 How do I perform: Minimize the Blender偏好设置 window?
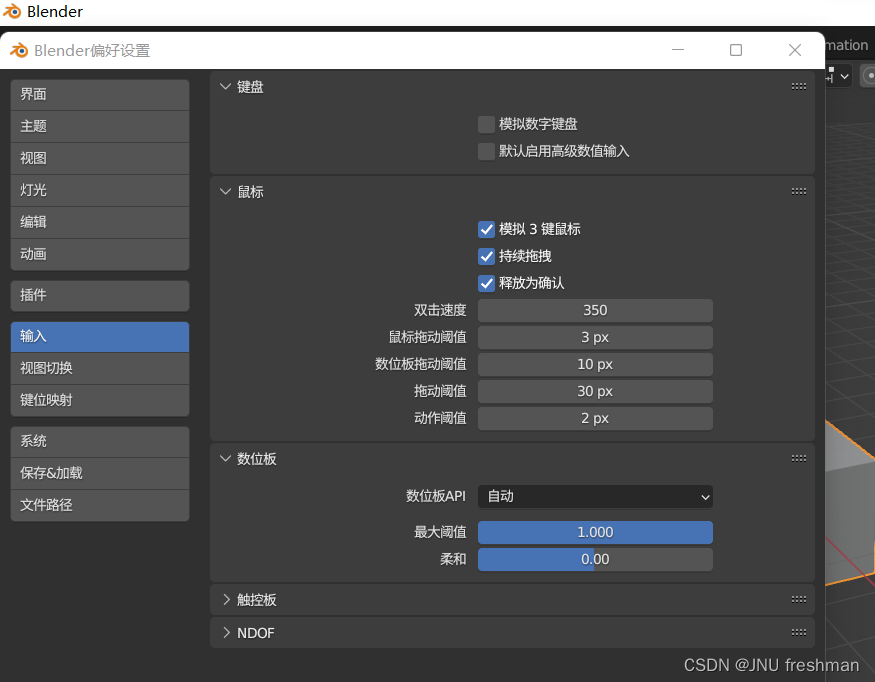point(677,50)
